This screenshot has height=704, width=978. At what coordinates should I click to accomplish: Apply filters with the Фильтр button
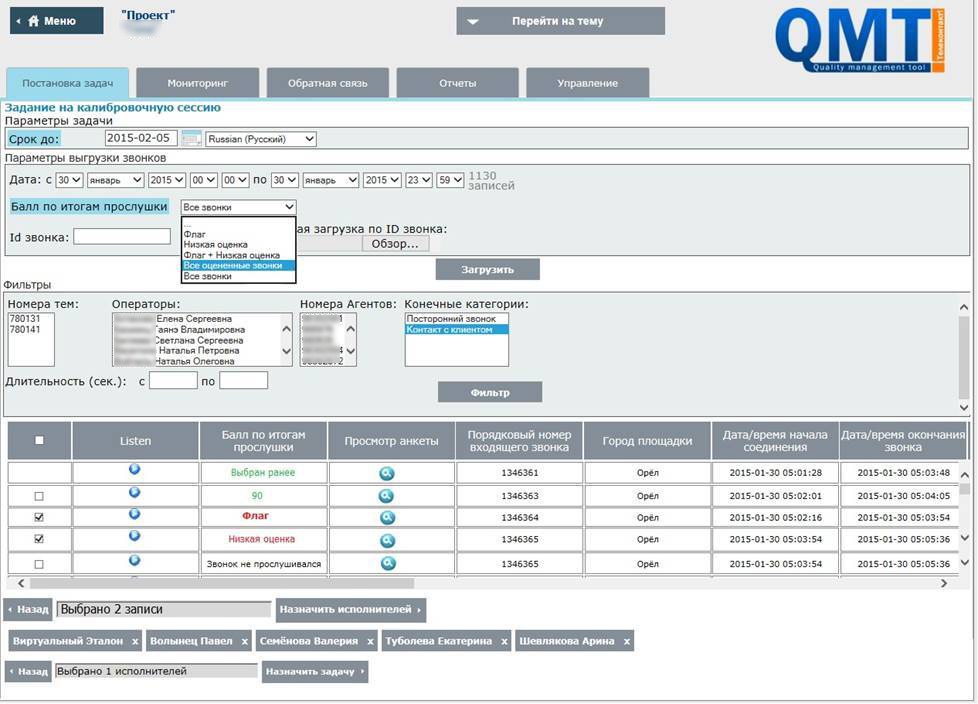pyautogui.click(x=490, y=392)
